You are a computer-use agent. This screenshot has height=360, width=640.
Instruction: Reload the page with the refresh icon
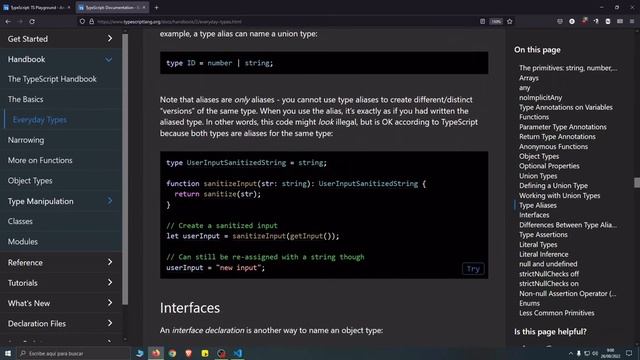32,21
